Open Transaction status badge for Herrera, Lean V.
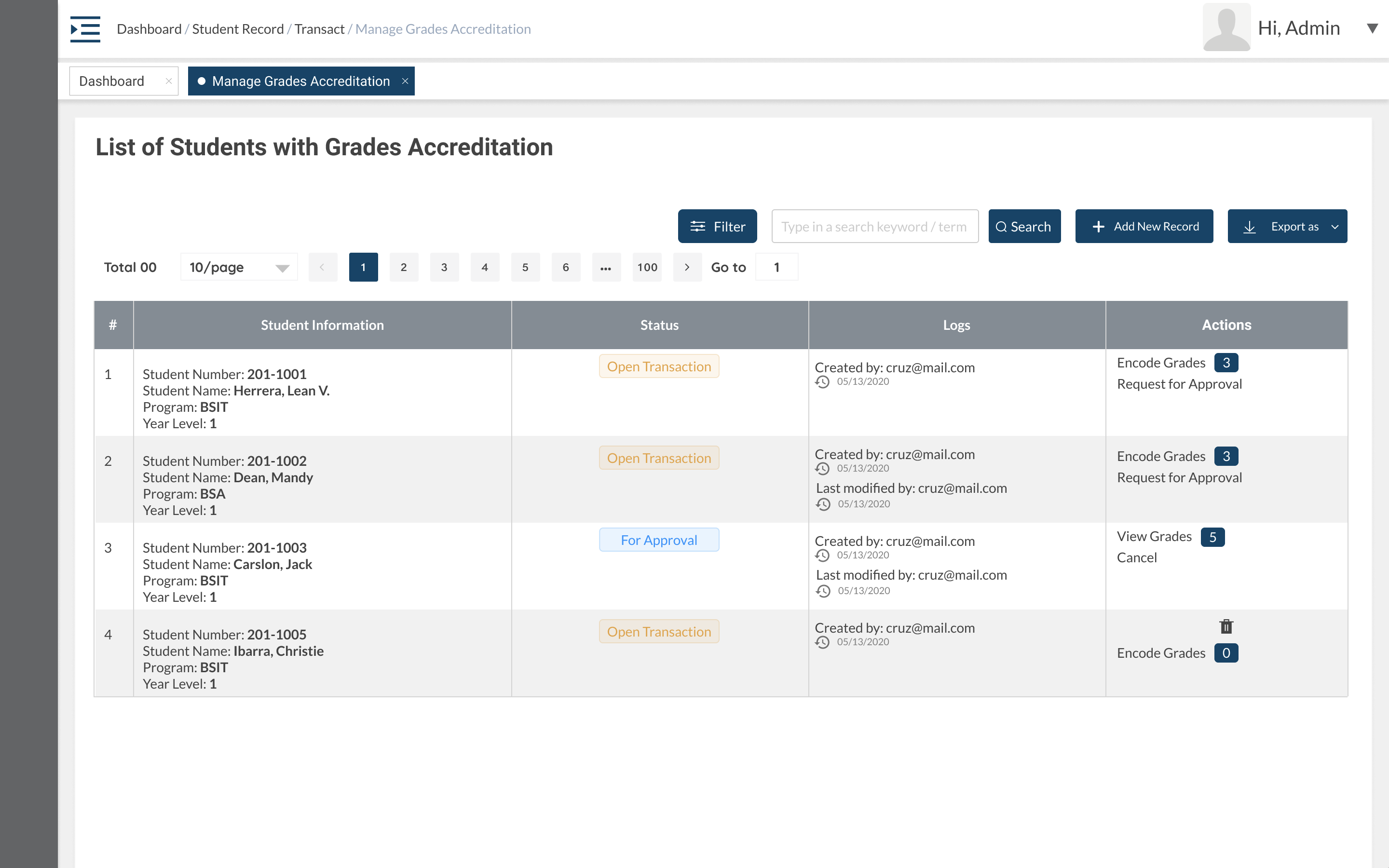 pyautogui.click(x=659, y=366)
